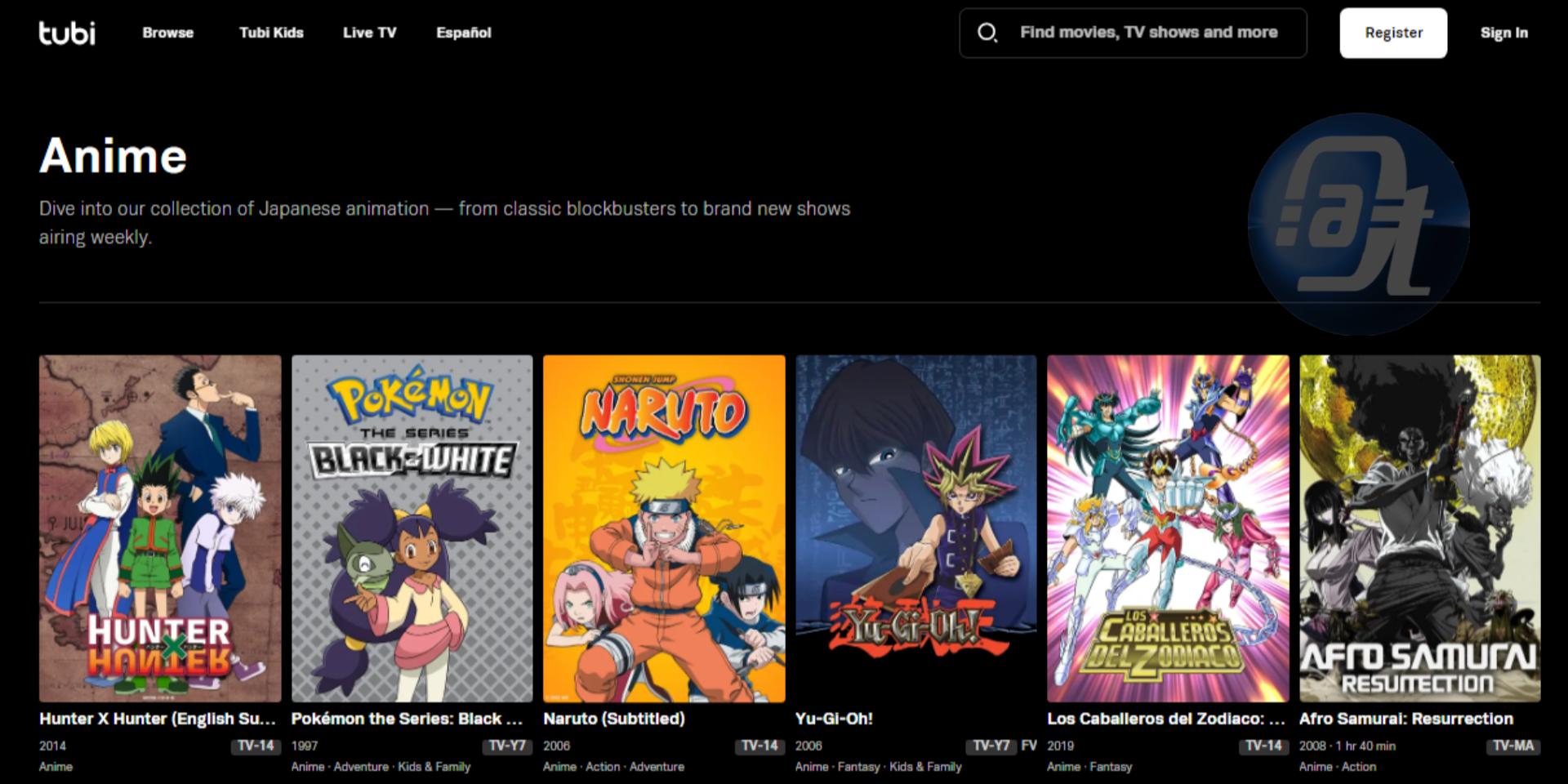This screenshot has height=784, width=1568.
Task: Click the year 1997 under Pokémon
Action: pos(305,746)
